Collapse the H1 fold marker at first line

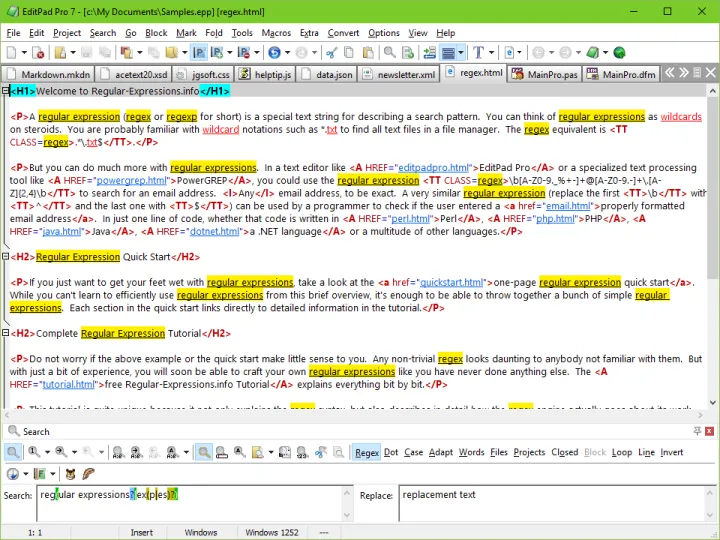click(5, 91)
